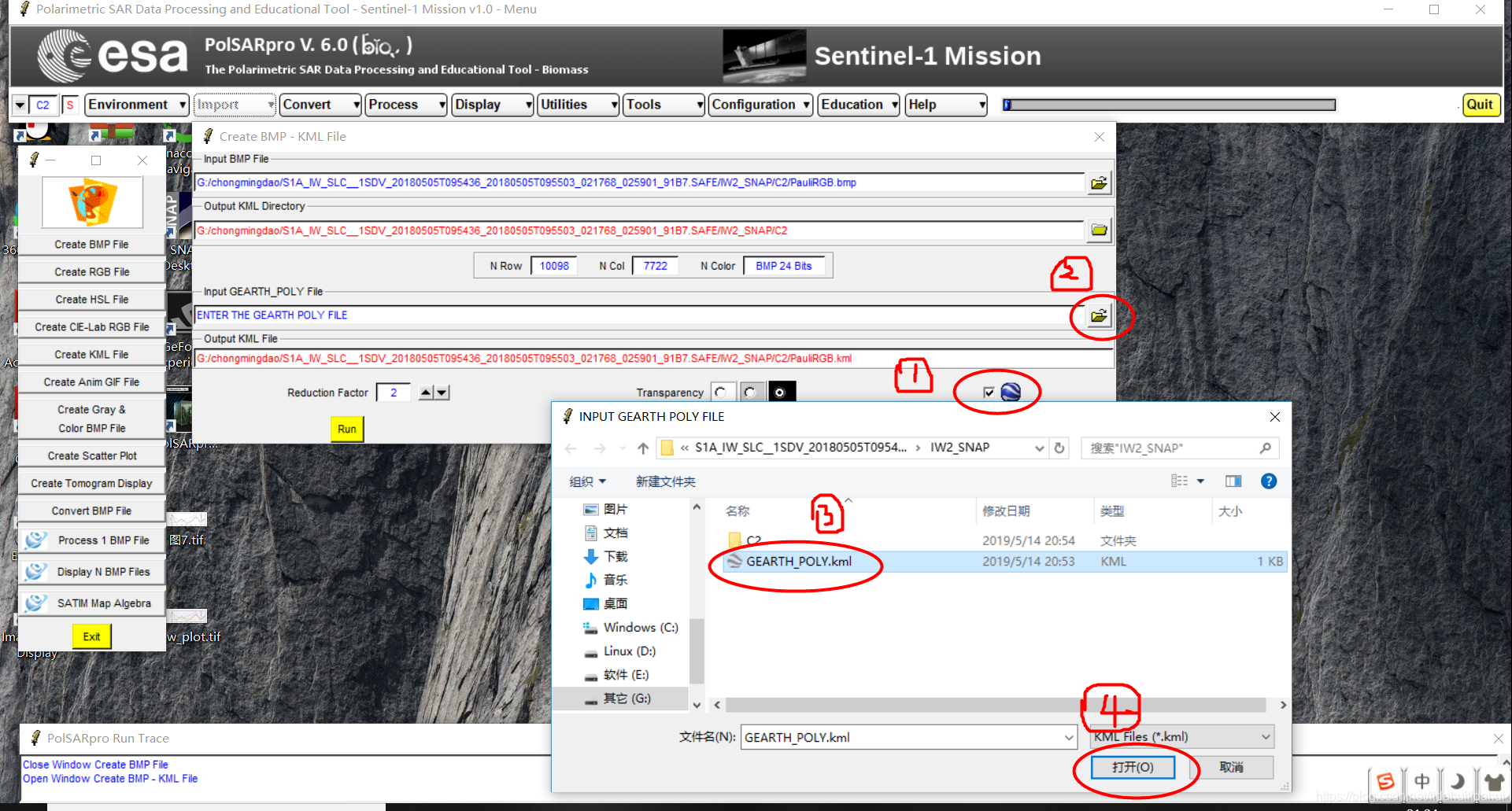Click the colorful BMP logo image in side panel
1512x811 pixels.
click(92, 201)
